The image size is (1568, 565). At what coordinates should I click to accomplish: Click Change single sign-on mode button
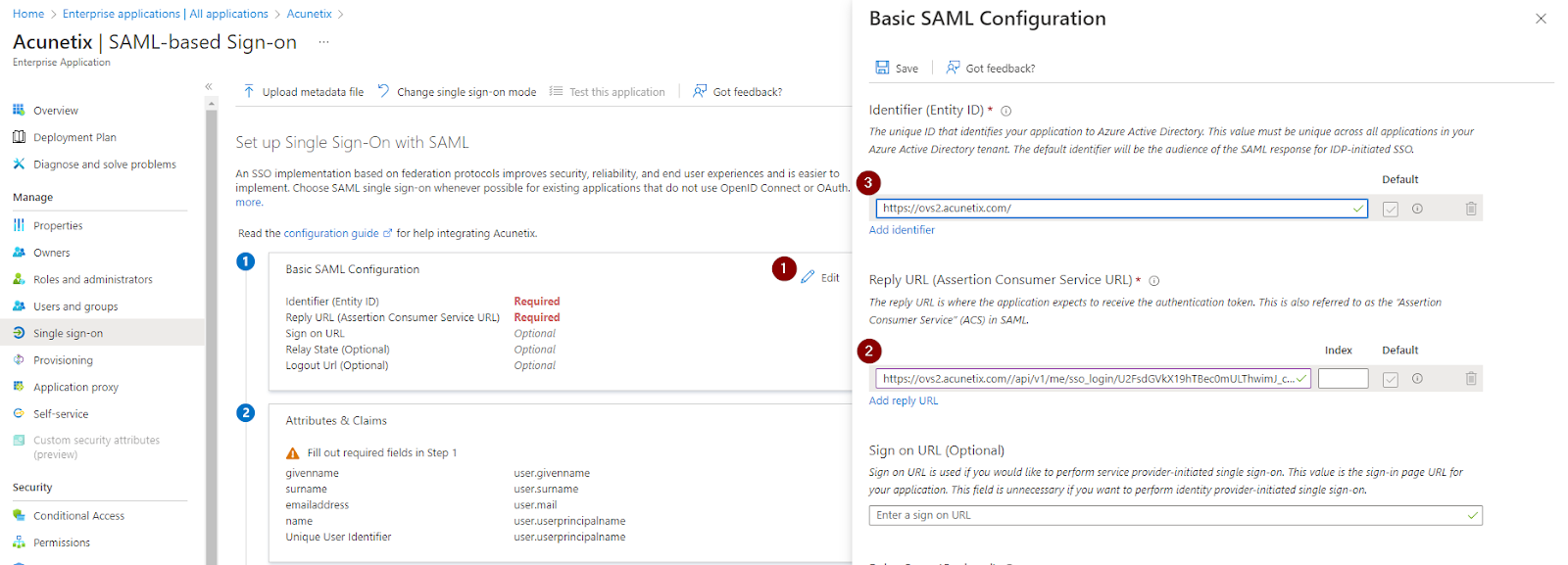[x=457, y=91]
